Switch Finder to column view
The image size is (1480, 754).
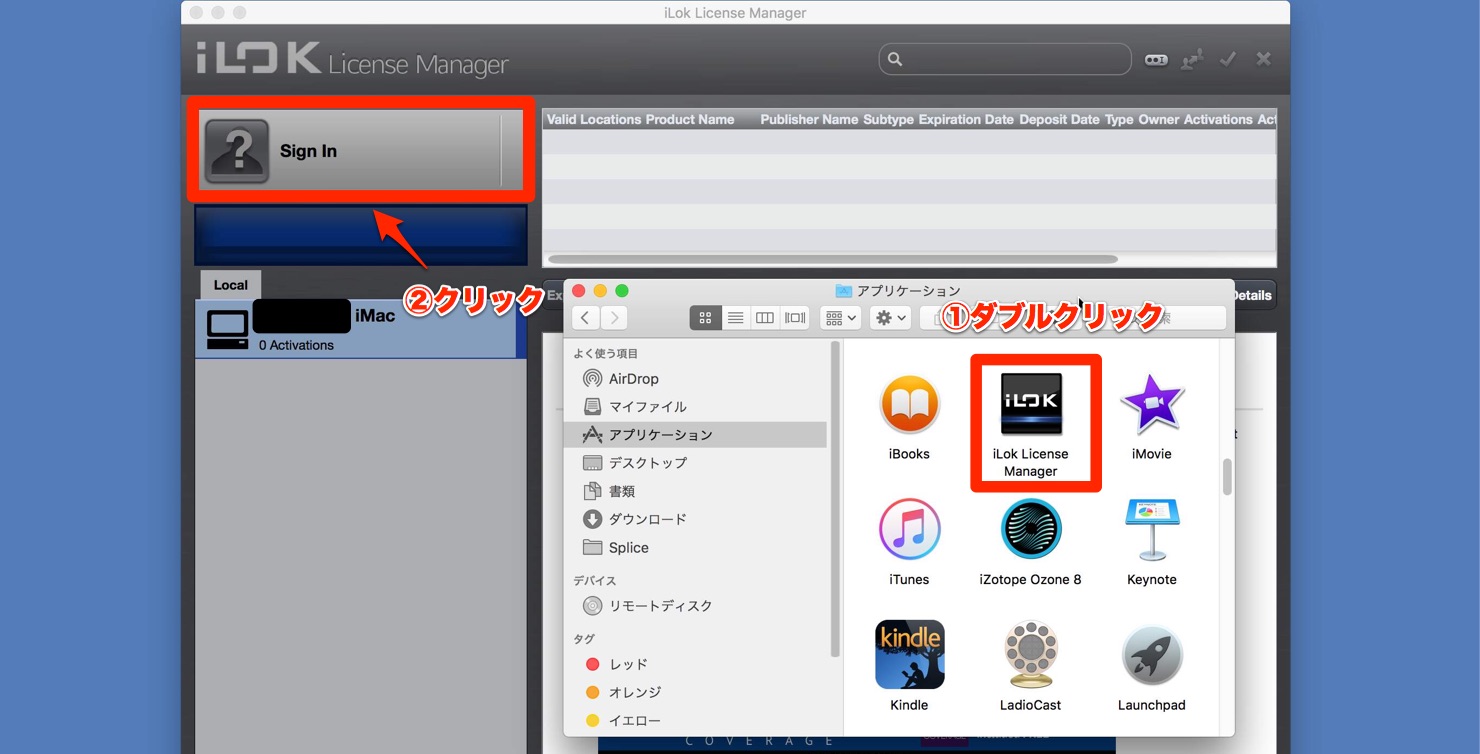tap(765, 318)
